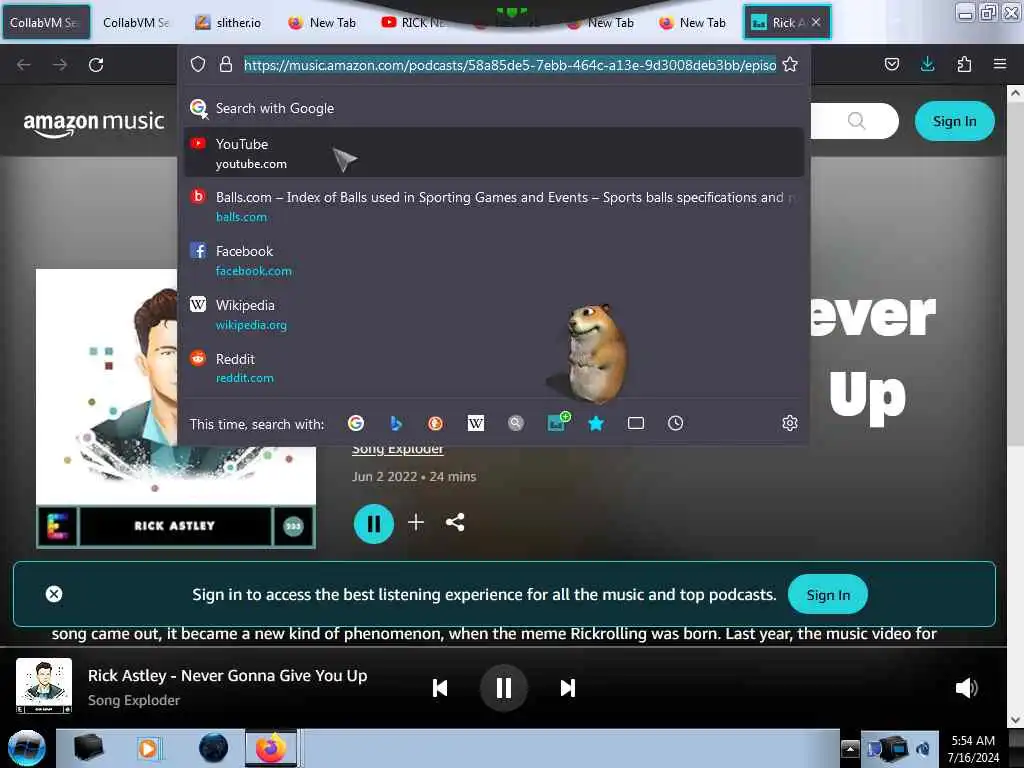Open the Pocket save icon

tap(891, 64)
